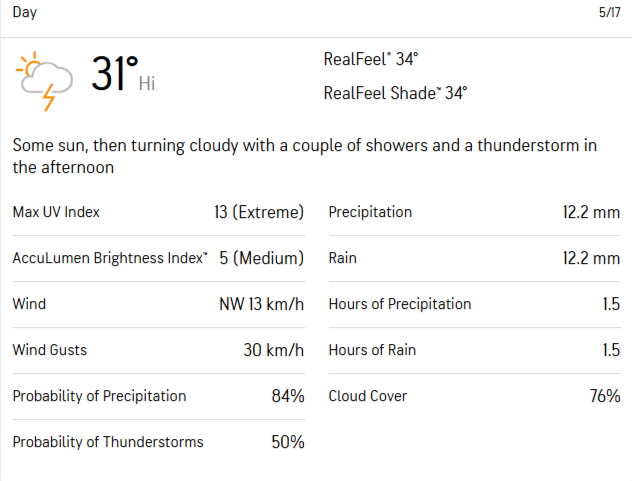Click the forecast description sentence
This screenshot has width=632, height=481.
(305, 157)
